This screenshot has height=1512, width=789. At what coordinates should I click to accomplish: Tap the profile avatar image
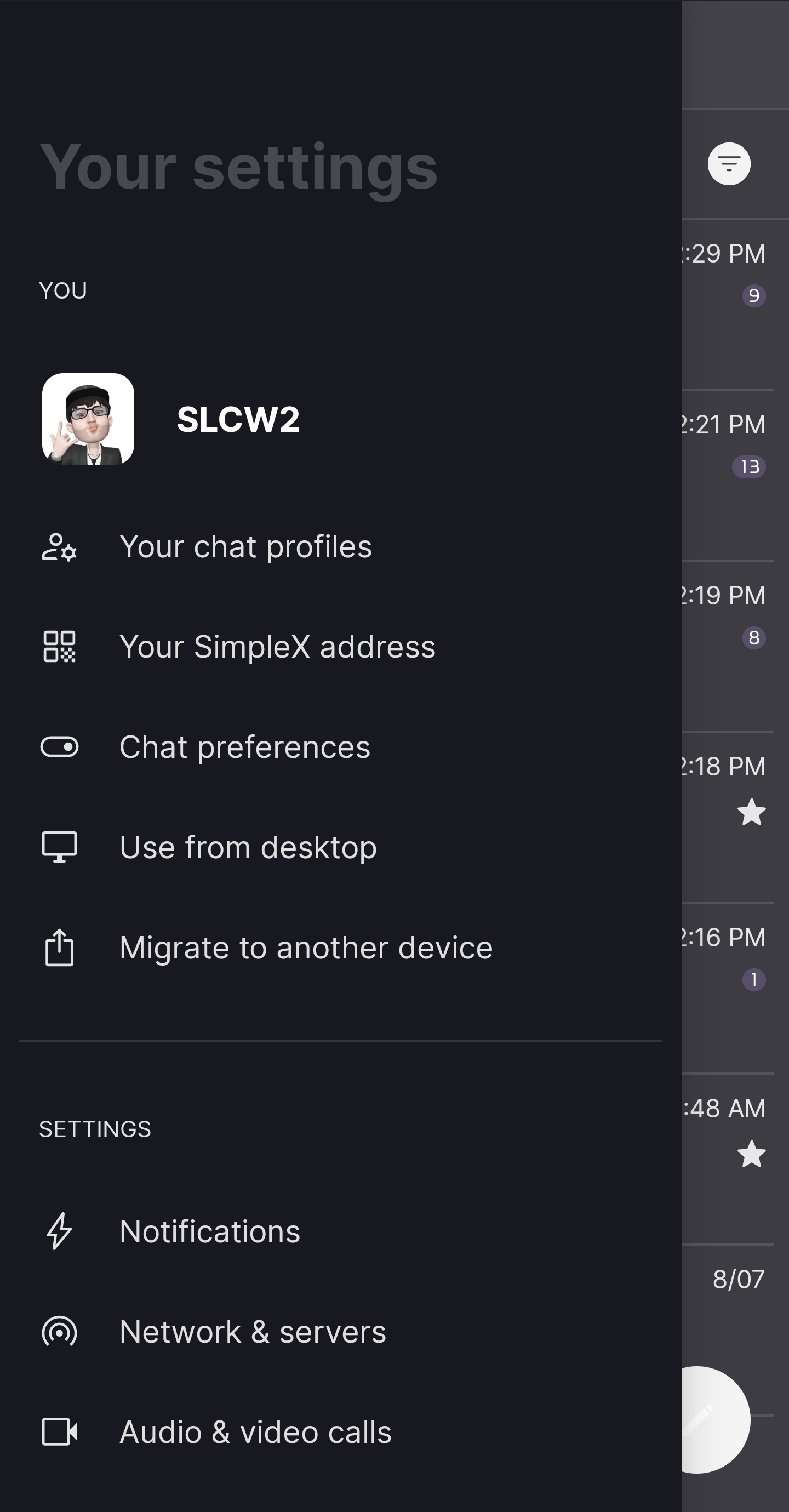pos(88,419)
